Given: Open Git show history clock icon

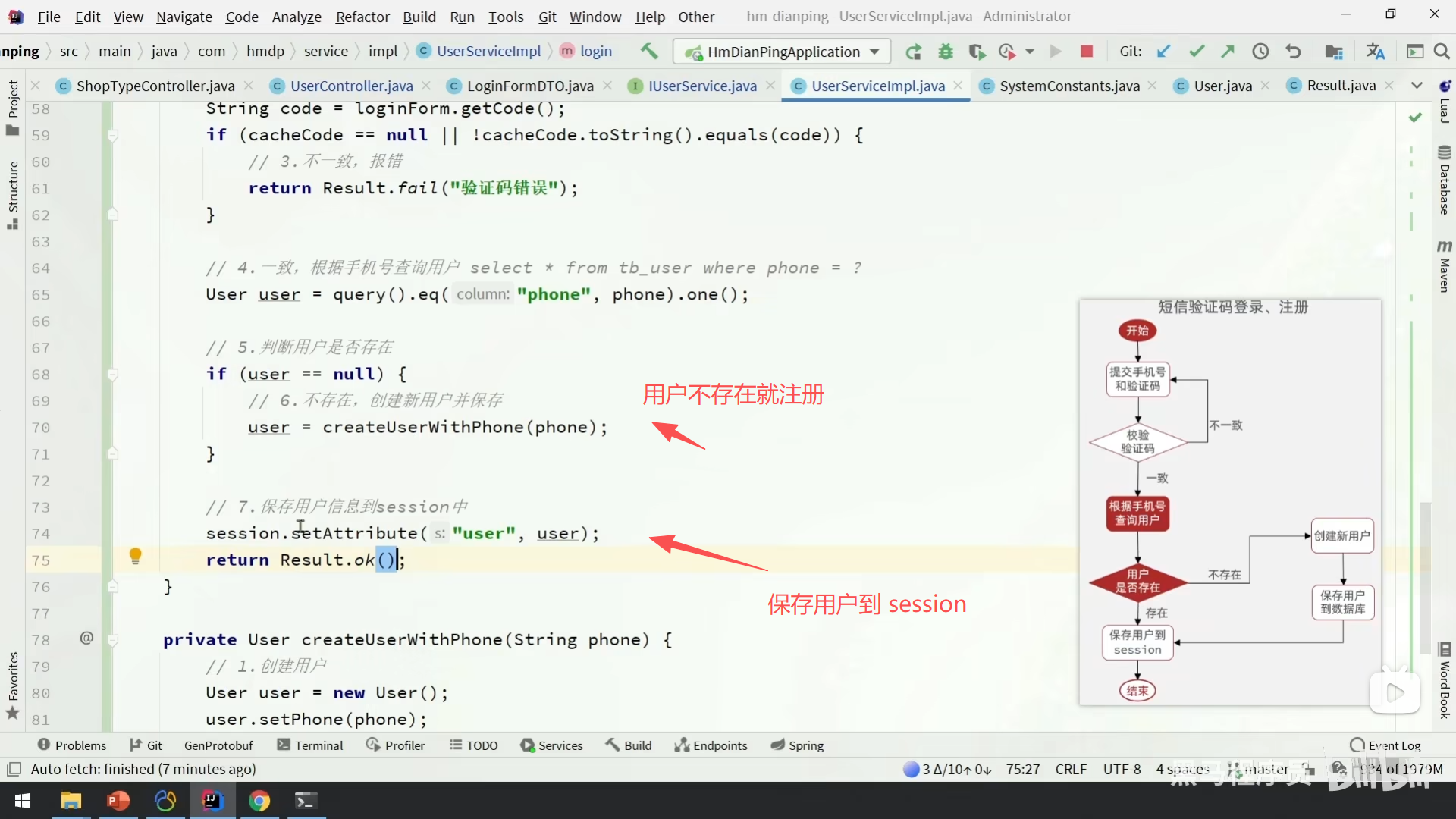Looking at the screenshot, I should 1260,52.
